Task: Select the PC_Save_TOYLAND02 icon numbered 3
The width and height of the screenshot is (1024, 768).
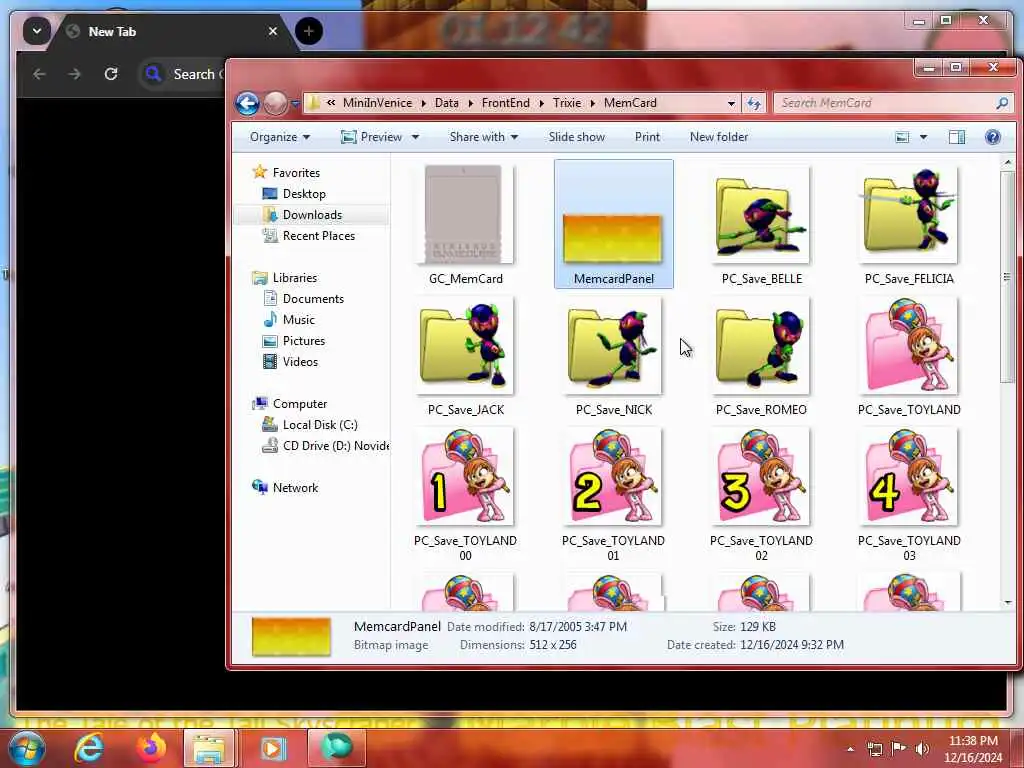Action: point(761,476)
